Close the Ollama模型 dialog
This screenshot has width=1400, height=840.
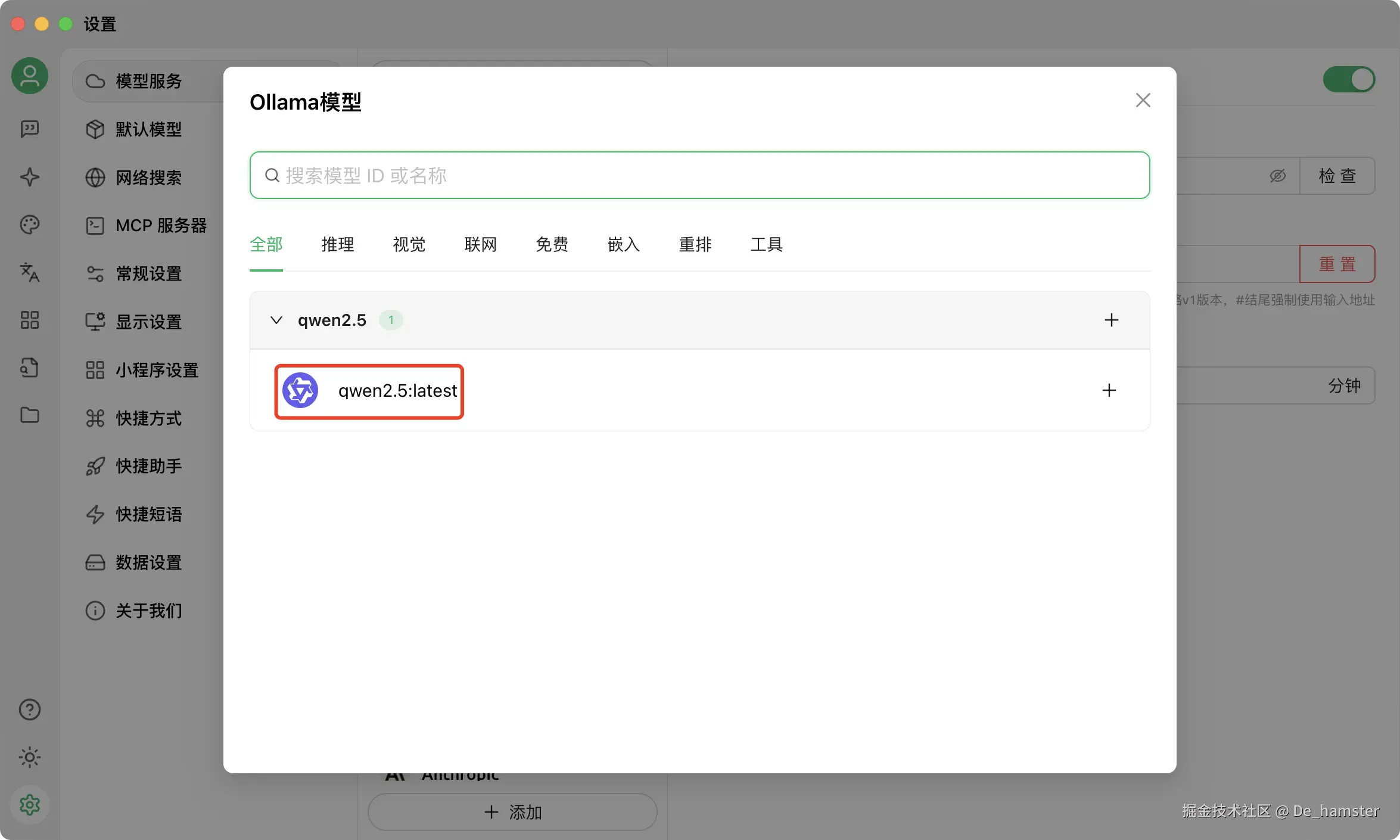coord(1143,100)
